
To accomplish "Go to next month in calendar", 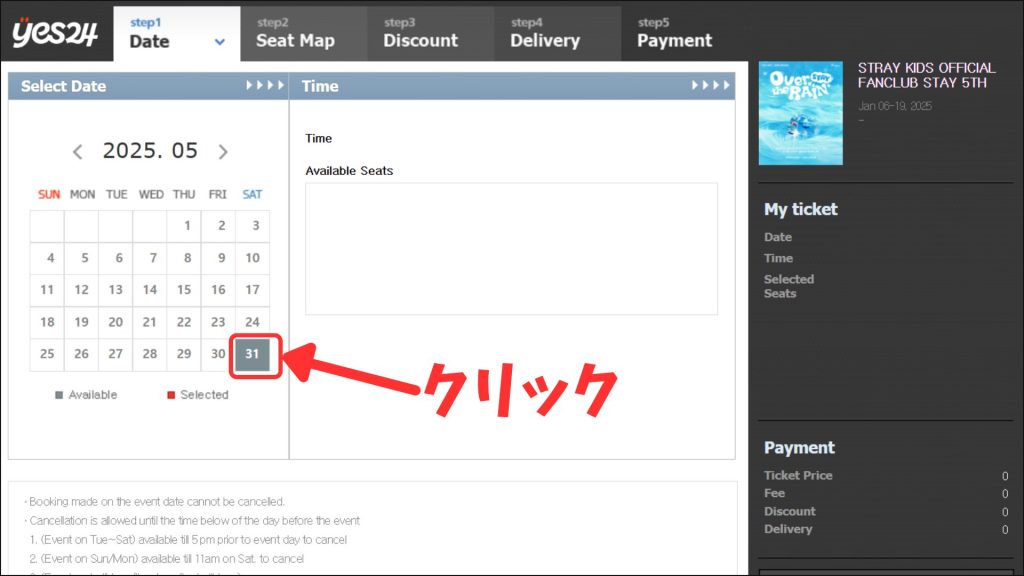I will [223, 152].
